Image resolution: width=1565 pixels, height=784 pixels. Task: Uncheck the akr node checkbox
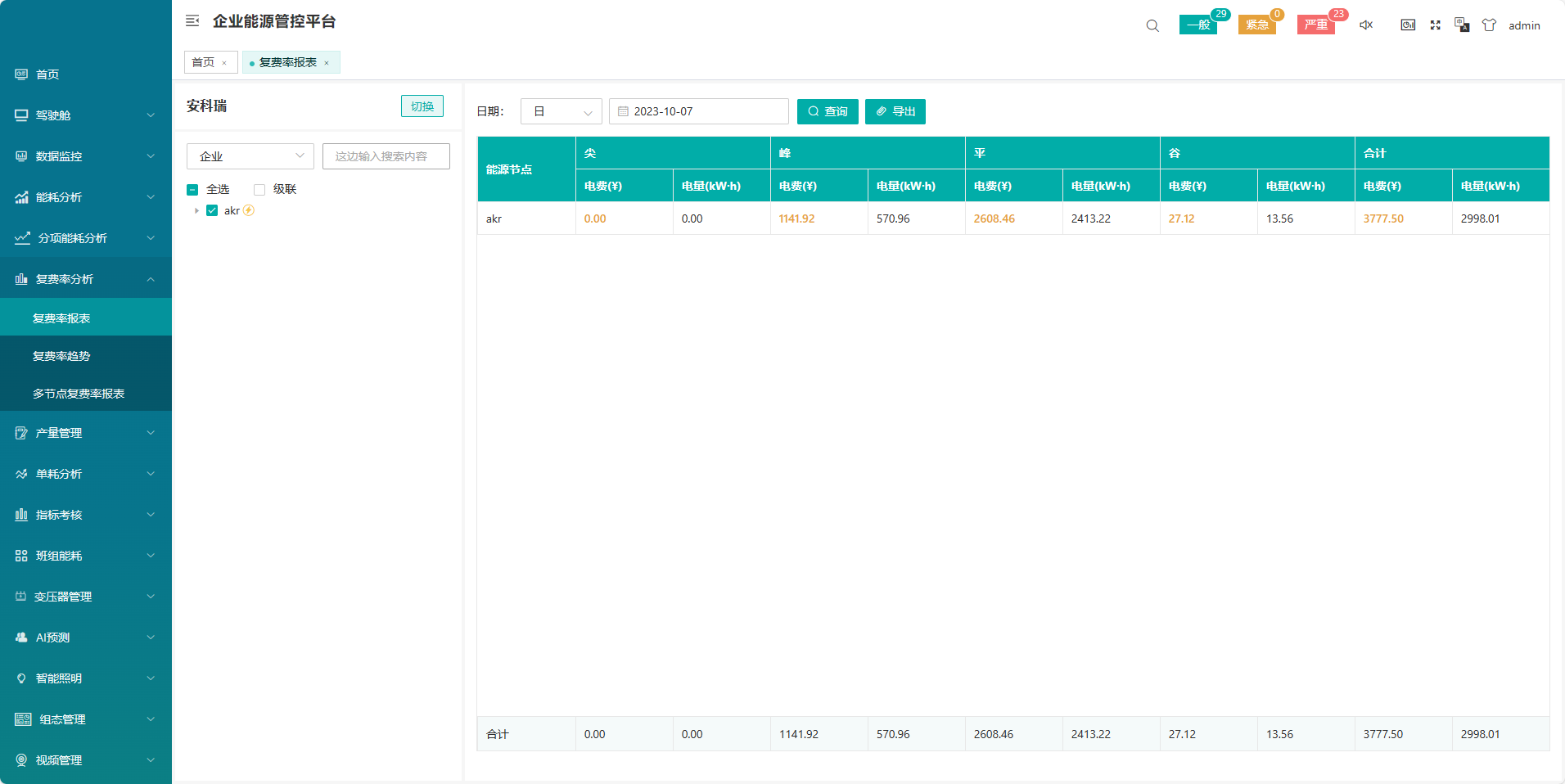pos(212,210)
